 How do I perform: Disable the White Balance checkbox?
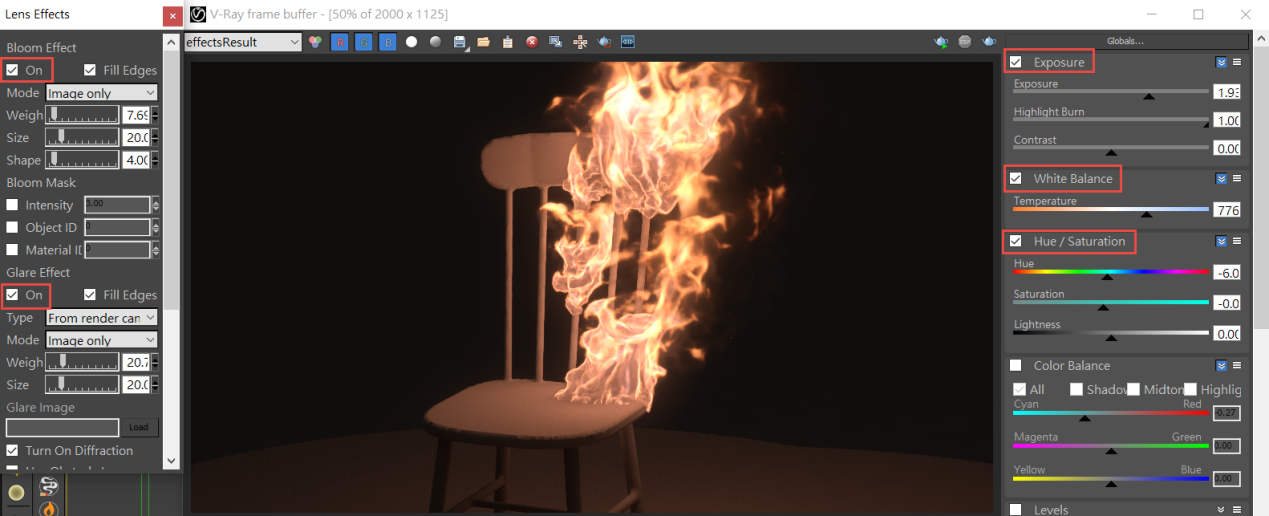click(x=1016, y=178)
